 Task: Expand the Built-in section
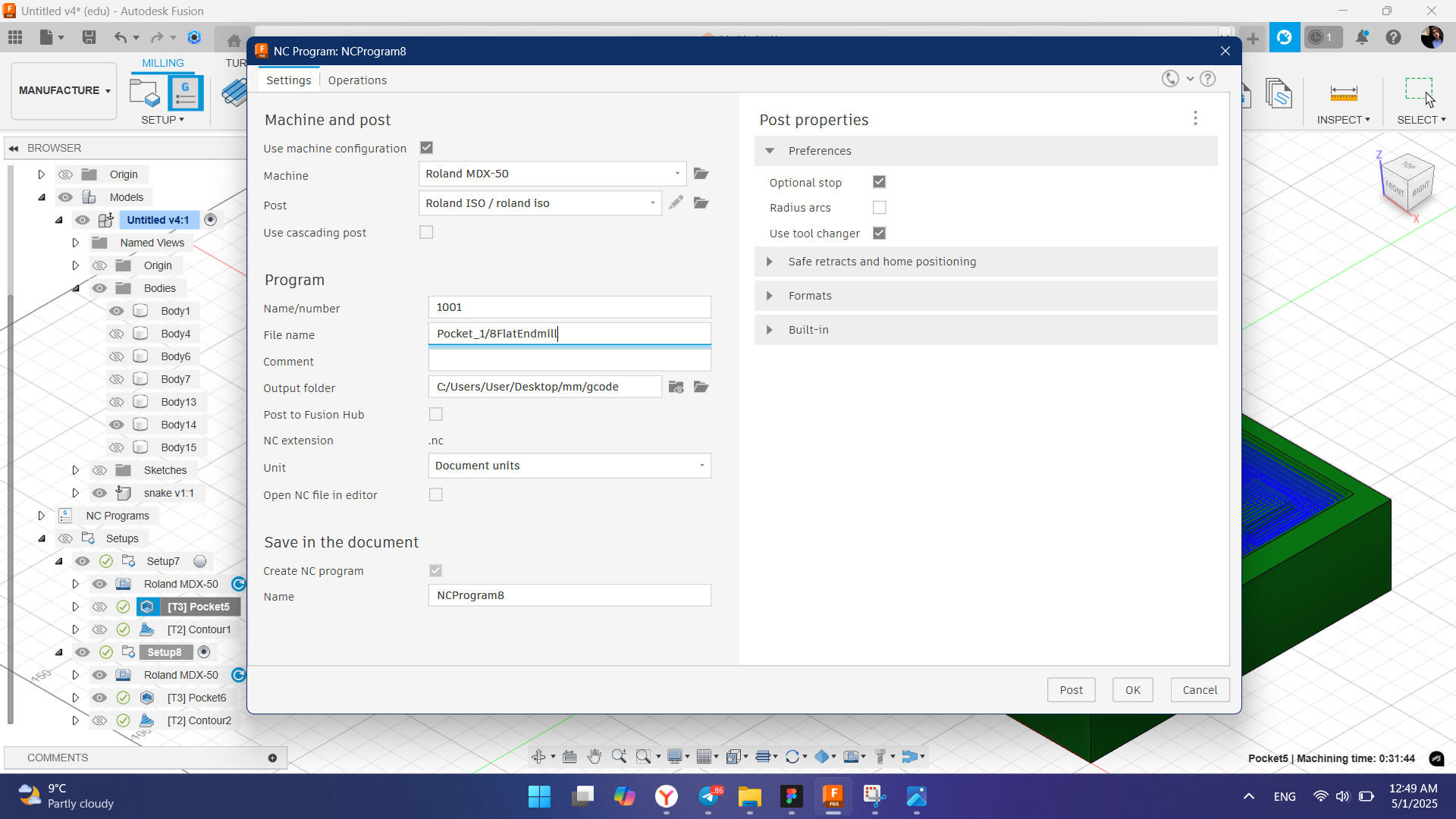click(x=770, y=330)
